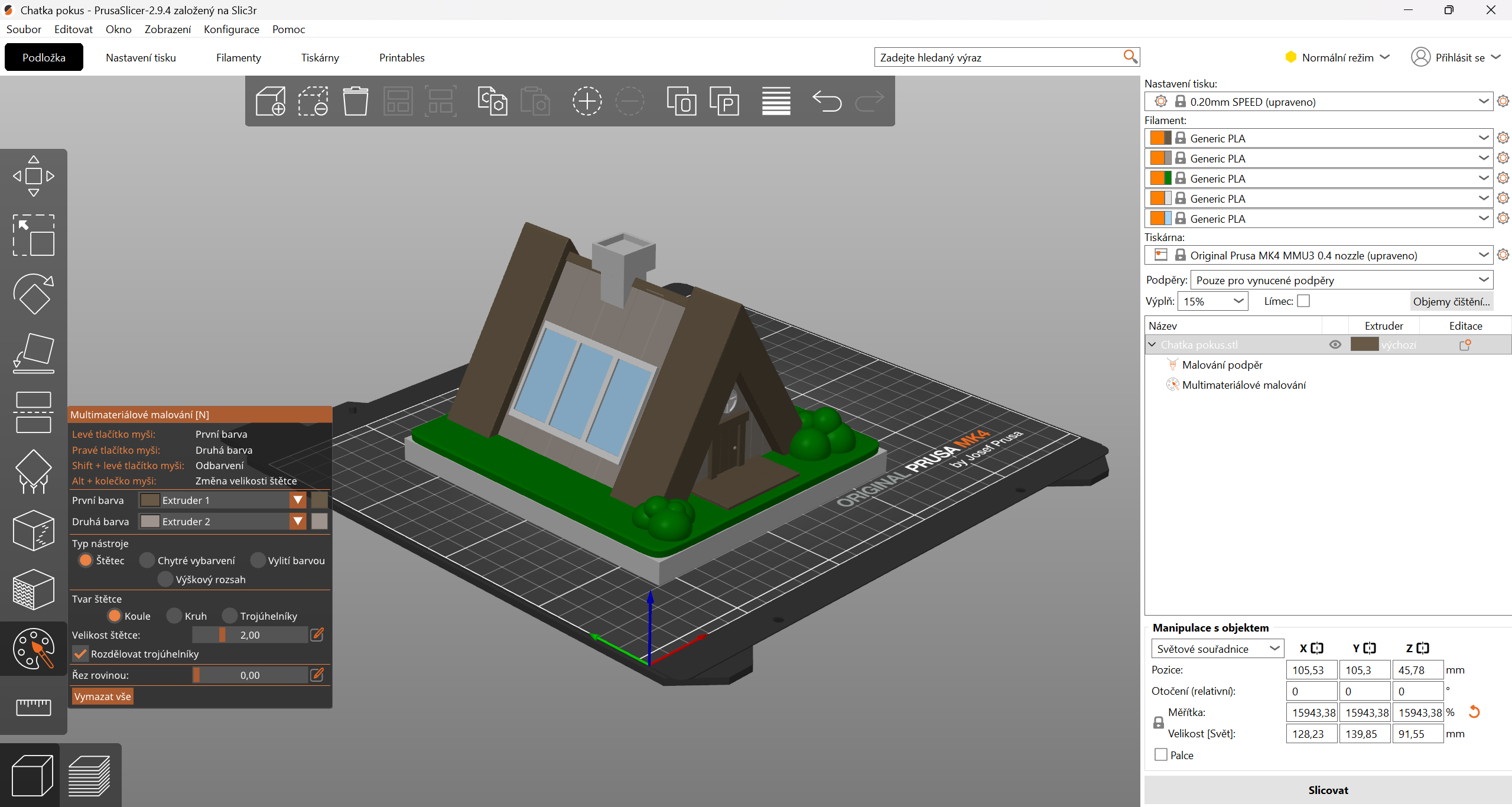Image resolution: width=1512 pixels, height=807 pixels.
Task: Click the Add object toolbar icon
Action: coord(271,101)
